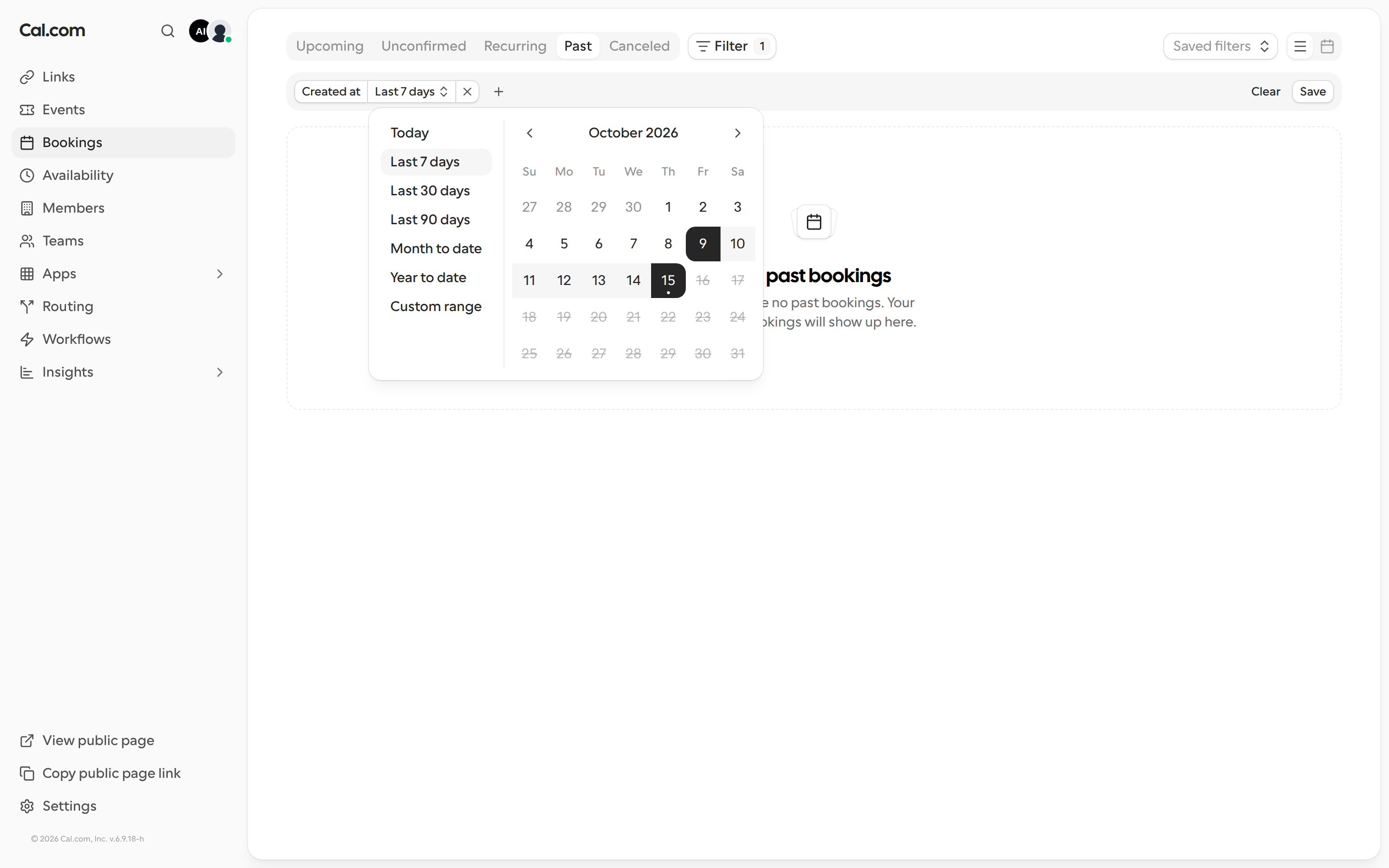Open Teams page

click(x=123, y=241)
